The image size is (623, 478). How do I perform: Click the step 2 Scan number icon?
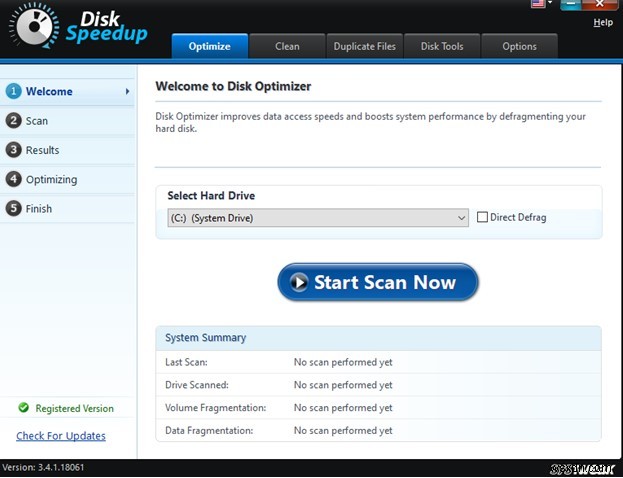[x=14, y=120]
